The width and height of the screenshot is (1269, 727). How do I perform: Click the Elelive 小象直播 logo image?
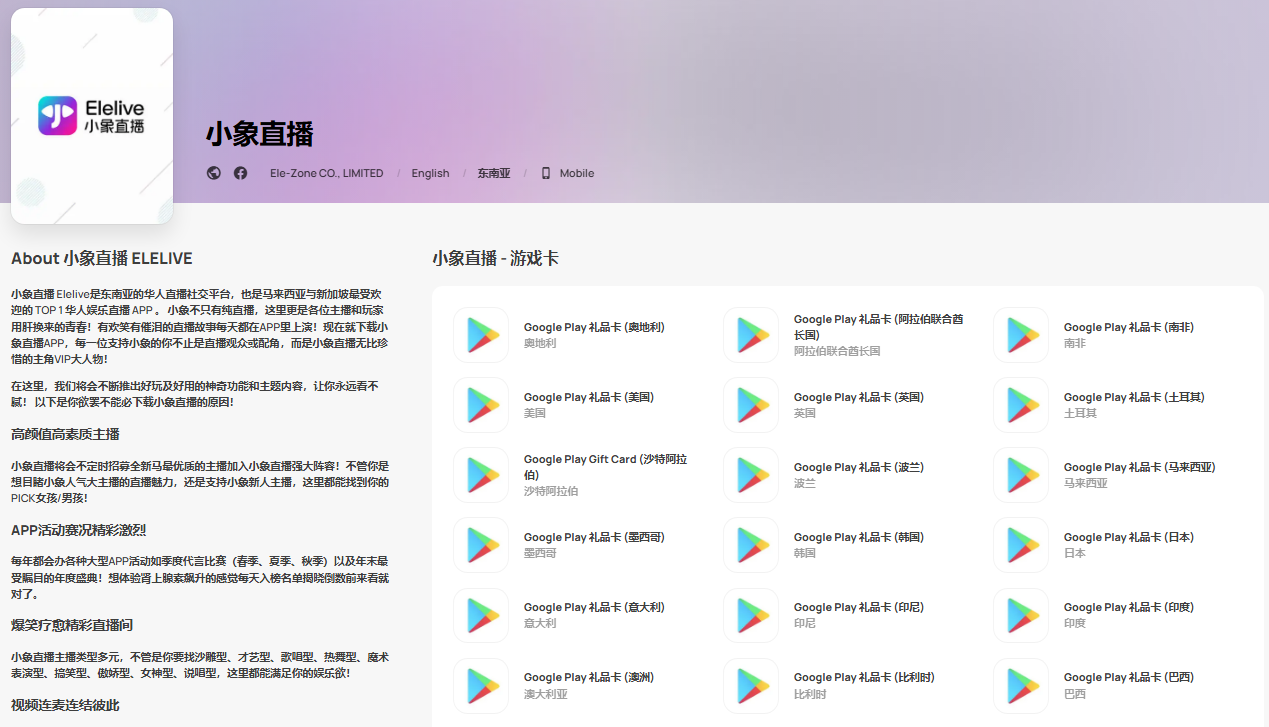92,116
